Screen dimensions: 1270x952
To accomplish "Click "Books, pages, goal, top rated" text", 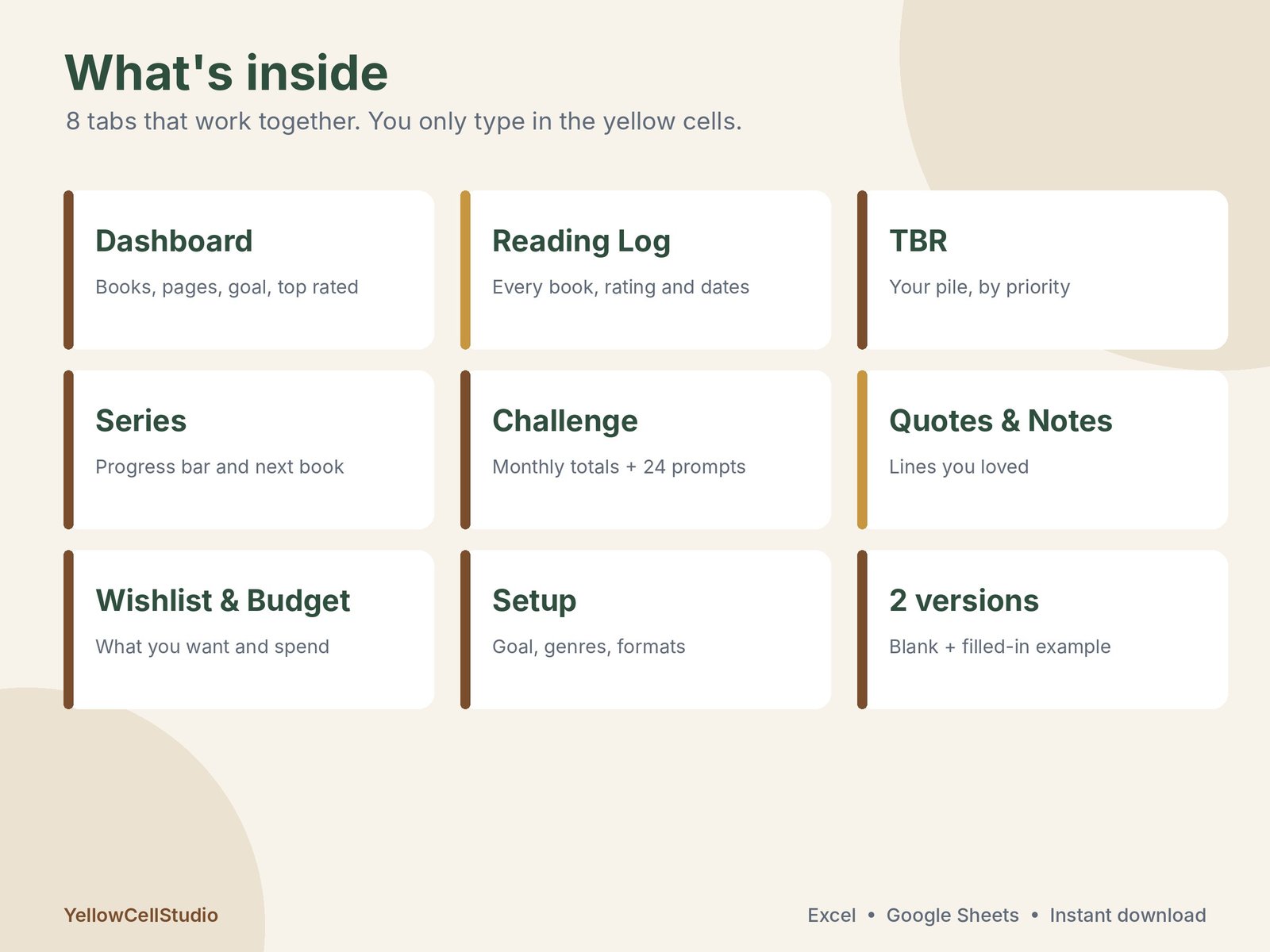I will [x=227, y=287].
